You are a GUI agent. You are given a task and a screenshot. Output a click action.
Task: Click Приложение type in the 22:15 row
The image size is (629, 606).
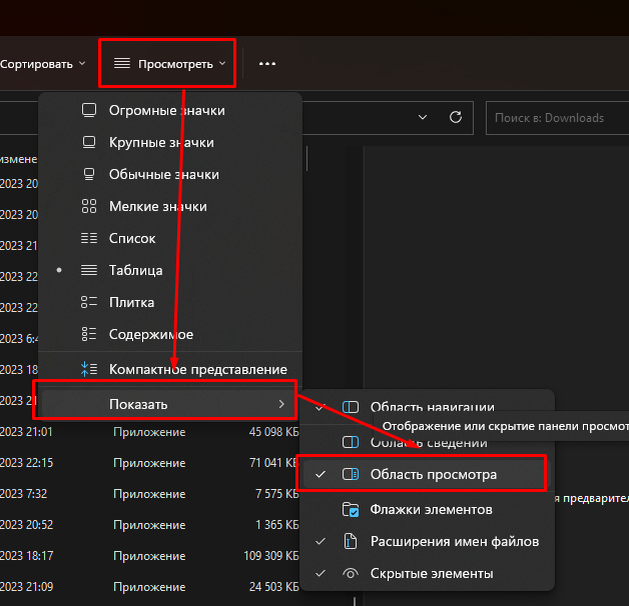[x=149, y=463]
